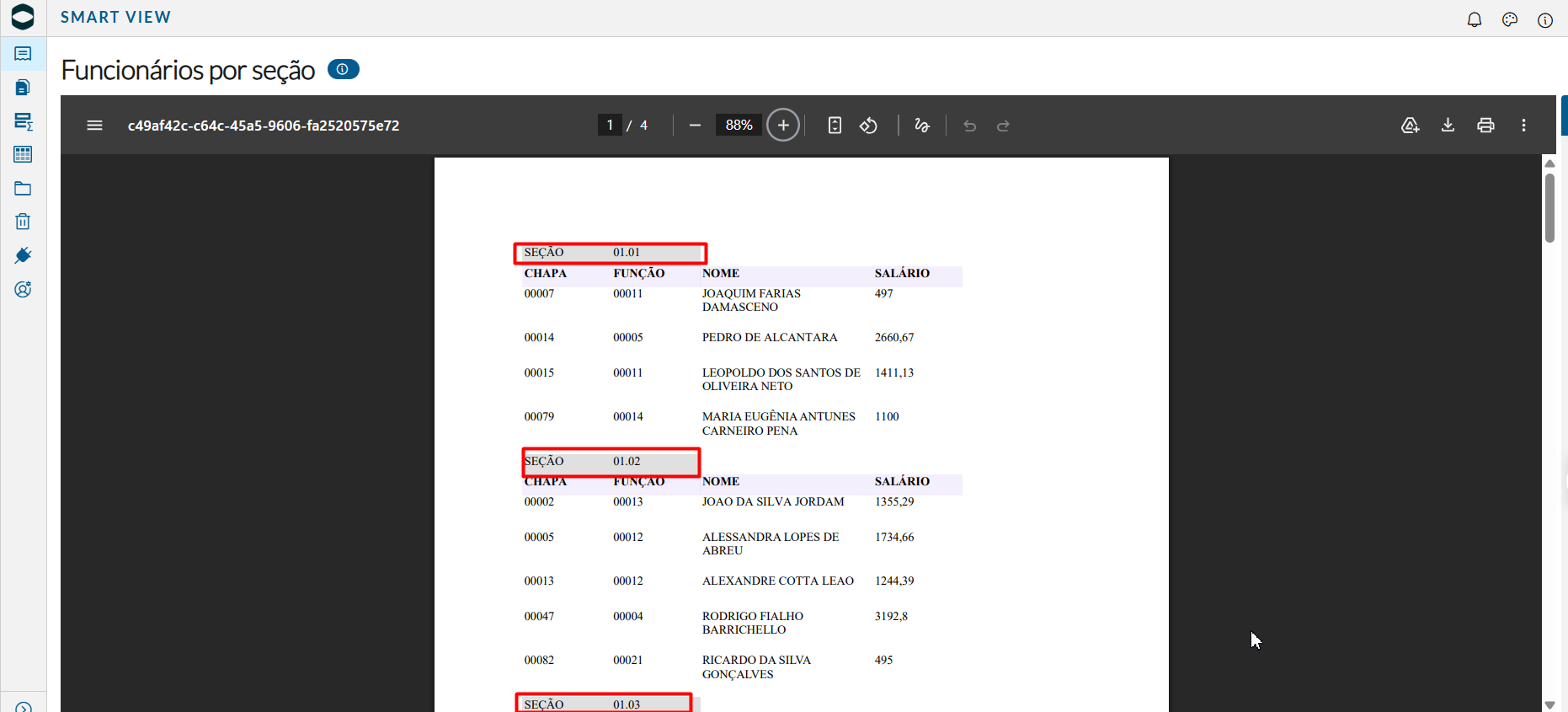The height and width of the screenshot is (712, 1568).
Task: Open theme palette icon
Action: tap(1510, 19)
